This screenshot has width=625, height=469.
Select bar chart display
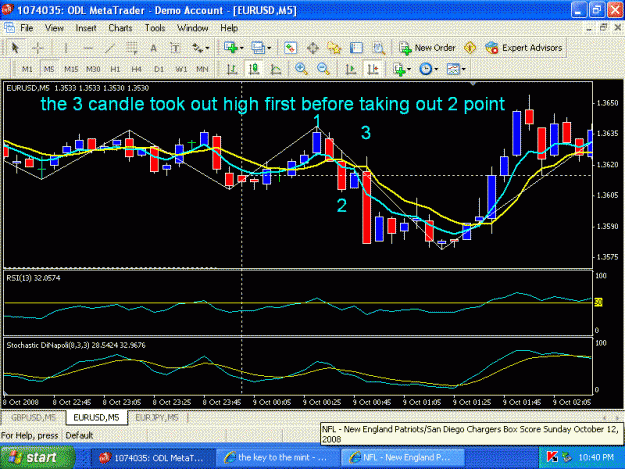tap(232, 69)
